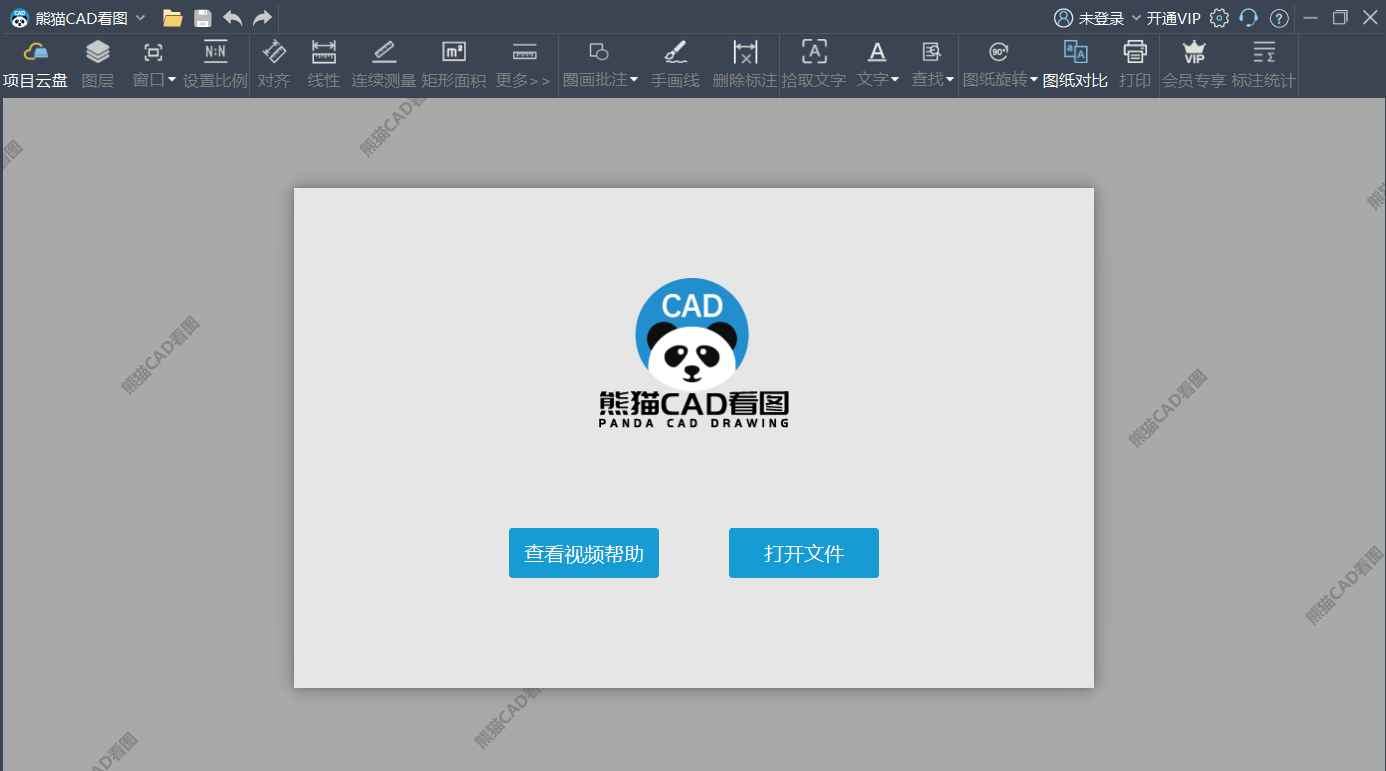The image size is (1386, 771).
Task: Minimize the application window
Action: [1311, 18]
